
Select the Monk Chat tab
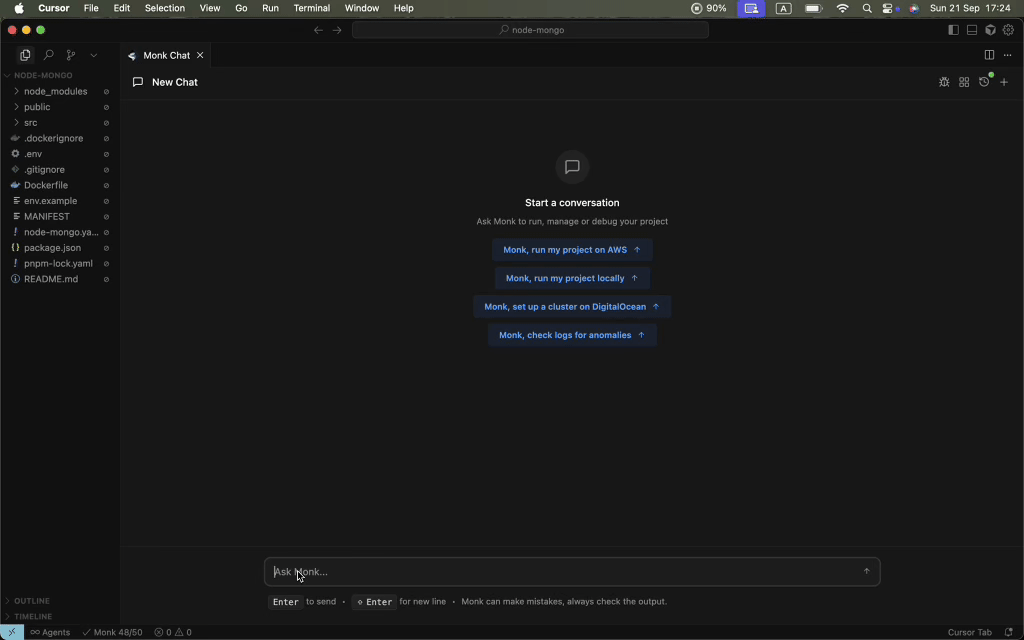pyautogui.click(x=167, y=56)
